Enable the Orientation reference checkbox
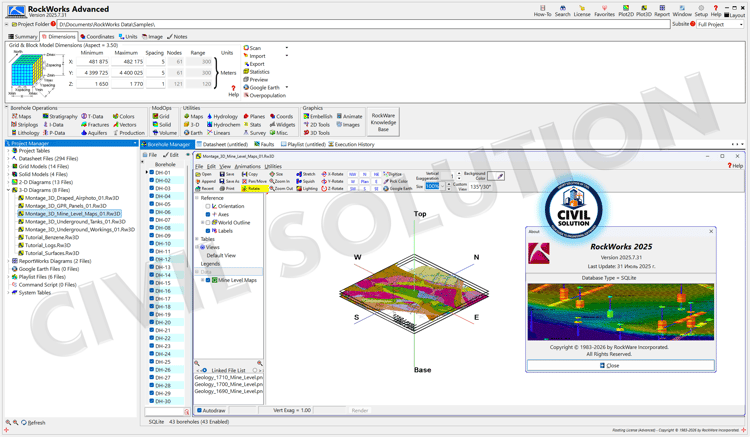750x437 pixels. coord(208,206)
